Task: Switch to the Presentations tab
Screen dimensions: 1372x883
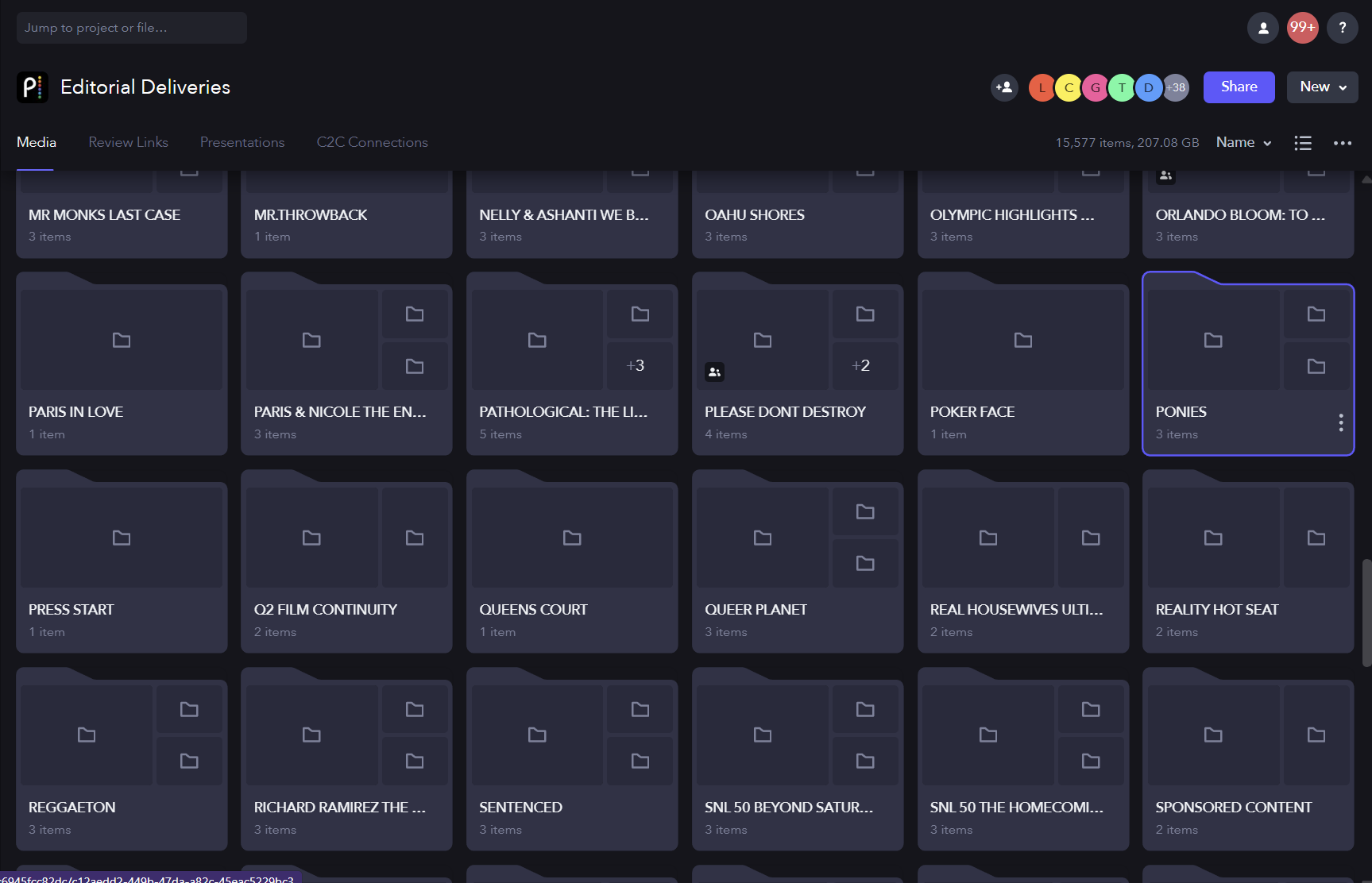Action: pyautogui.click(x=242, y=143)
